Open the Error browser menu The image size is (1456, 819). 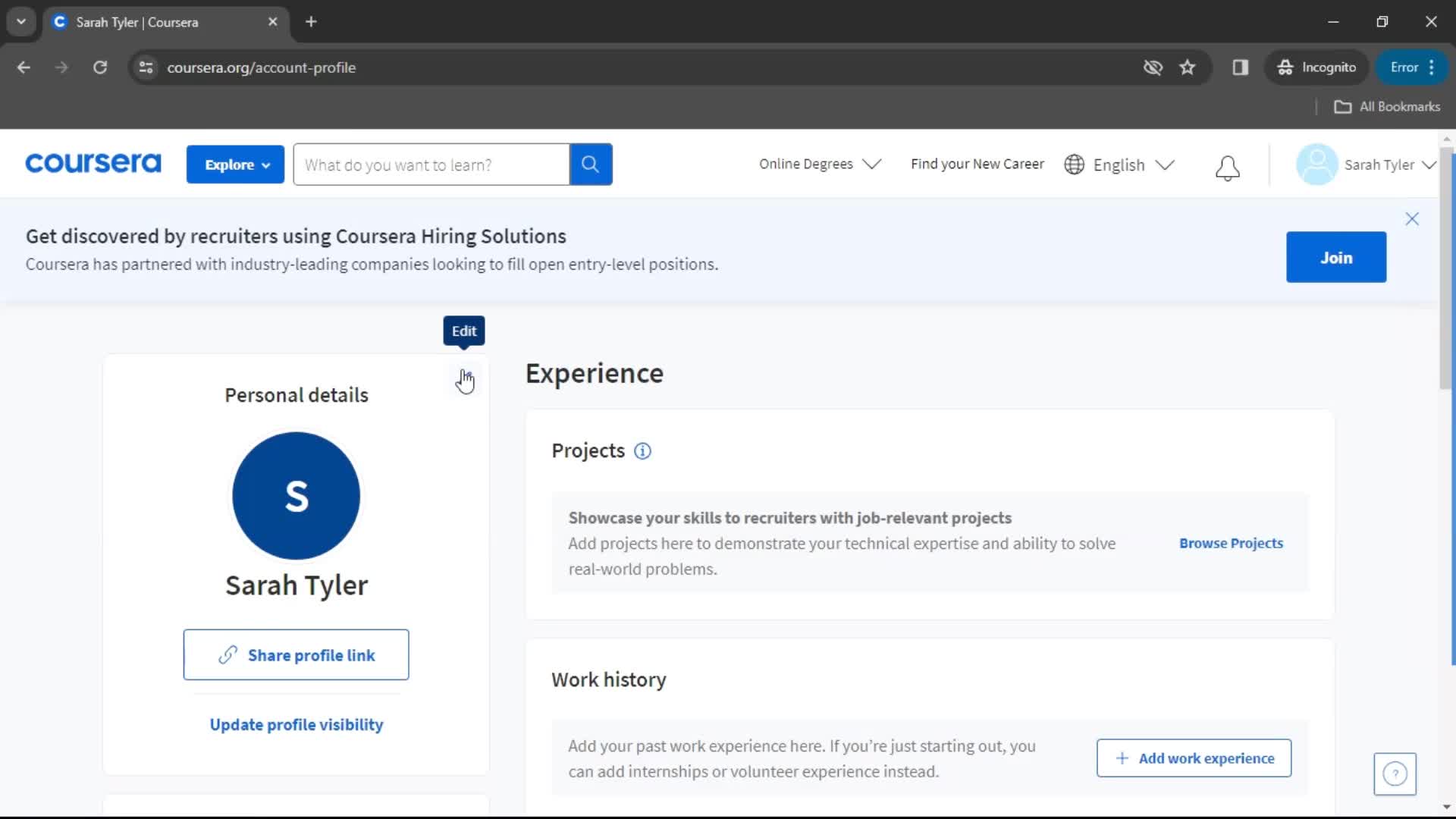(x=1412, y=67)
